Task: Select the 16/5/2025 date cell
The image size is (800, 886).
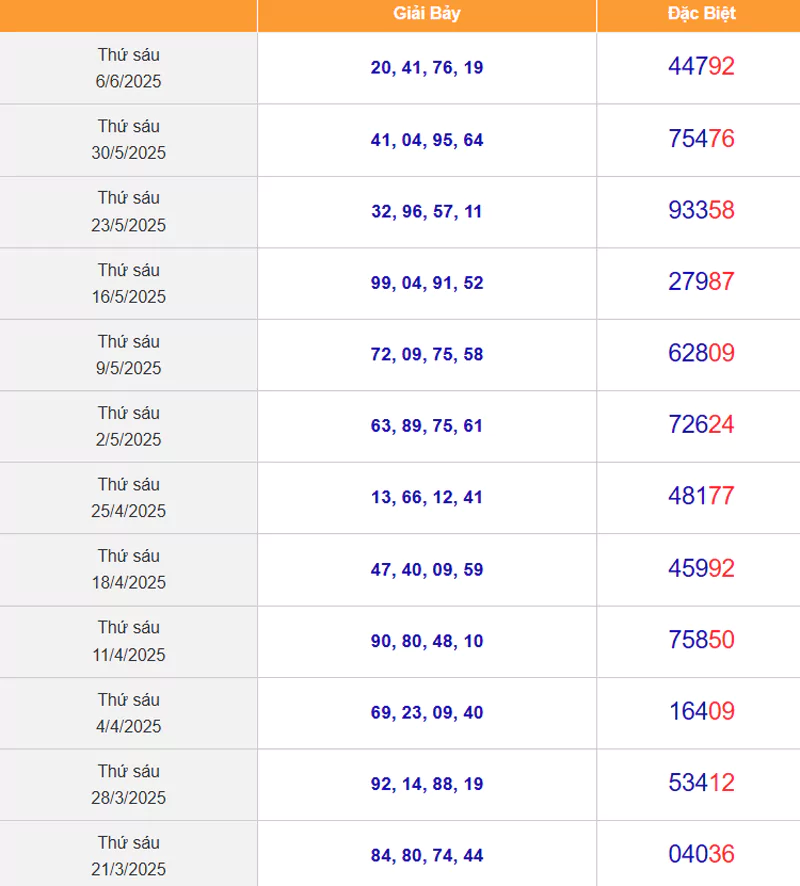Action: (128, 283)
